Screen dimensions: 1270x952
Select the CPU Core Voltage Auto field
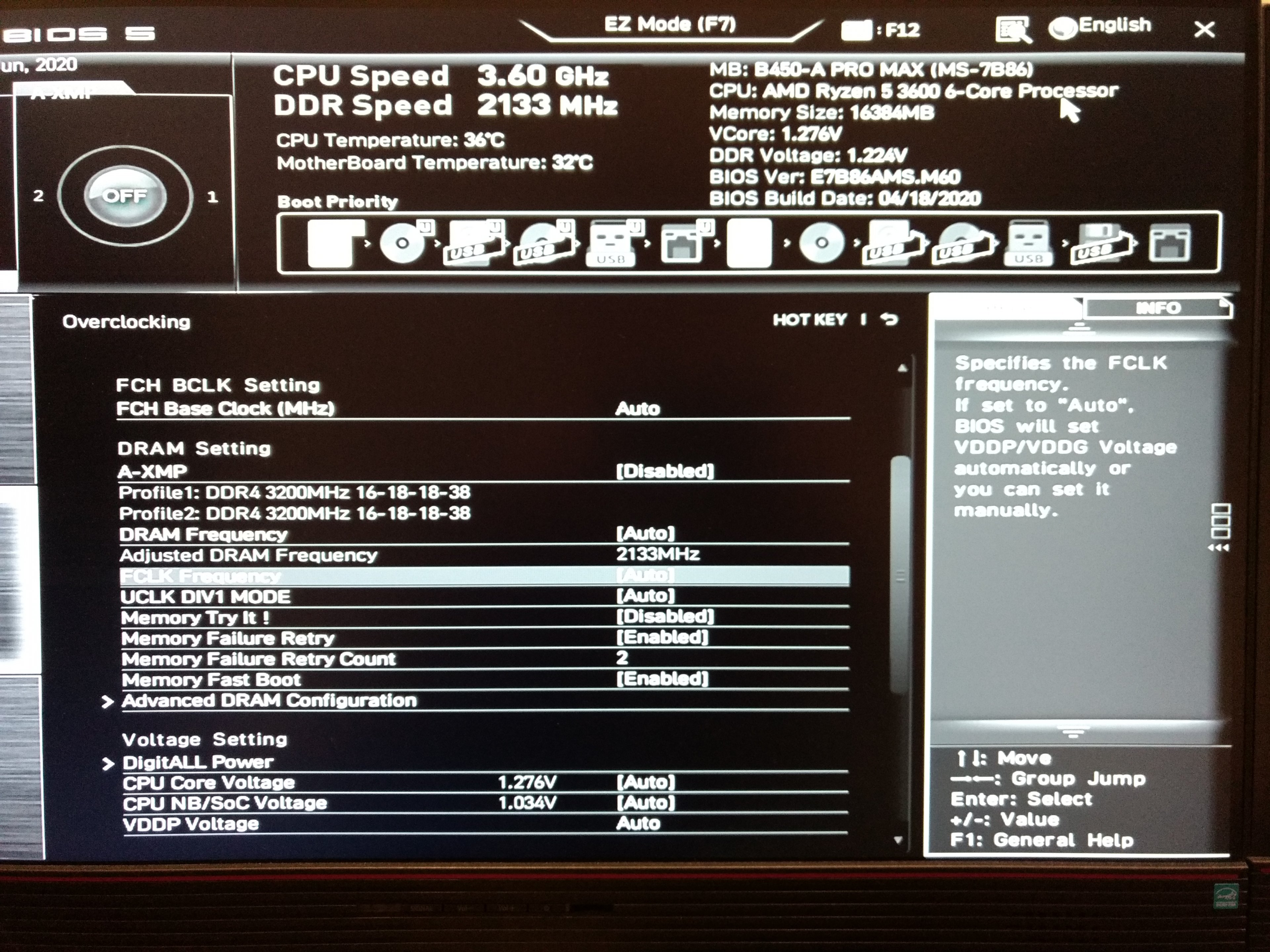(x=645, y=782)
